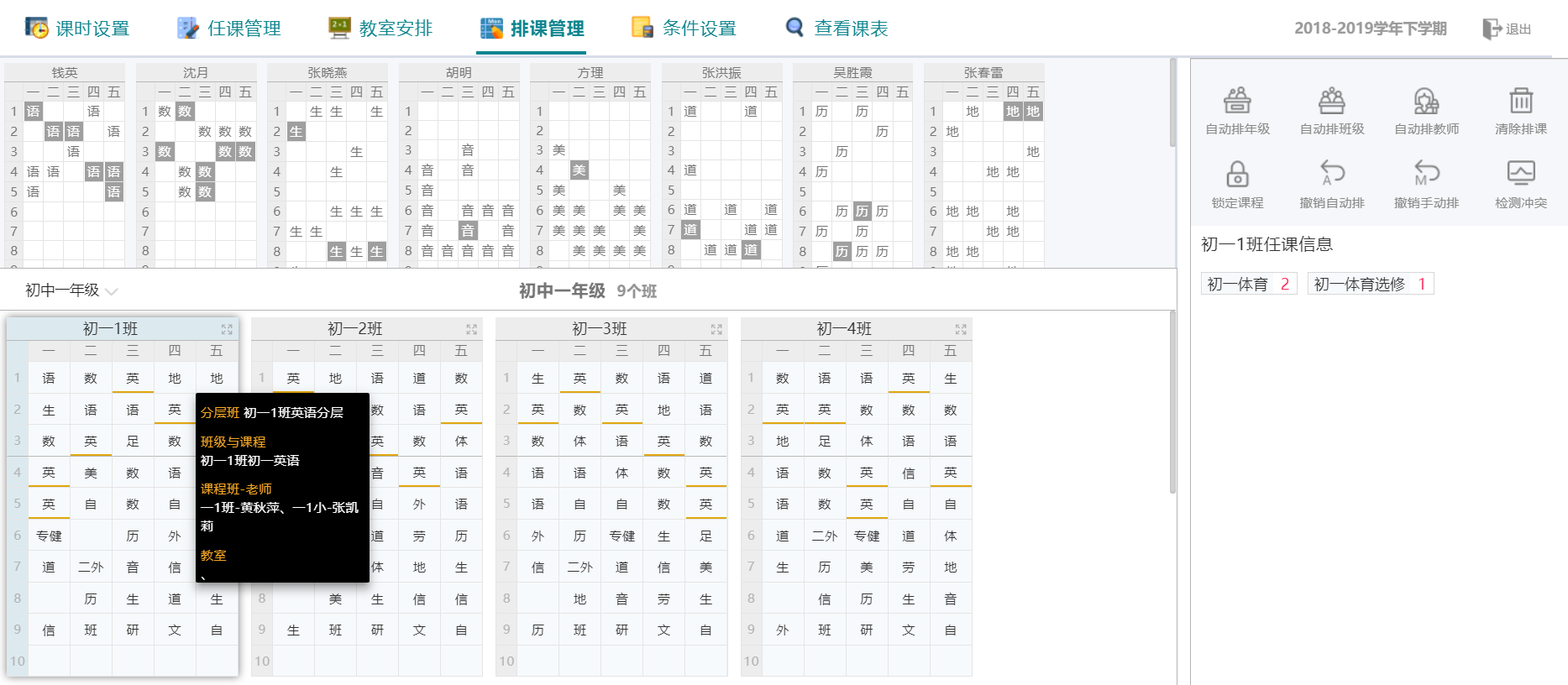Run 自动排班级 auto-schedule
This screenshot has height=685, width=1568.
[x=1332, y=111]
